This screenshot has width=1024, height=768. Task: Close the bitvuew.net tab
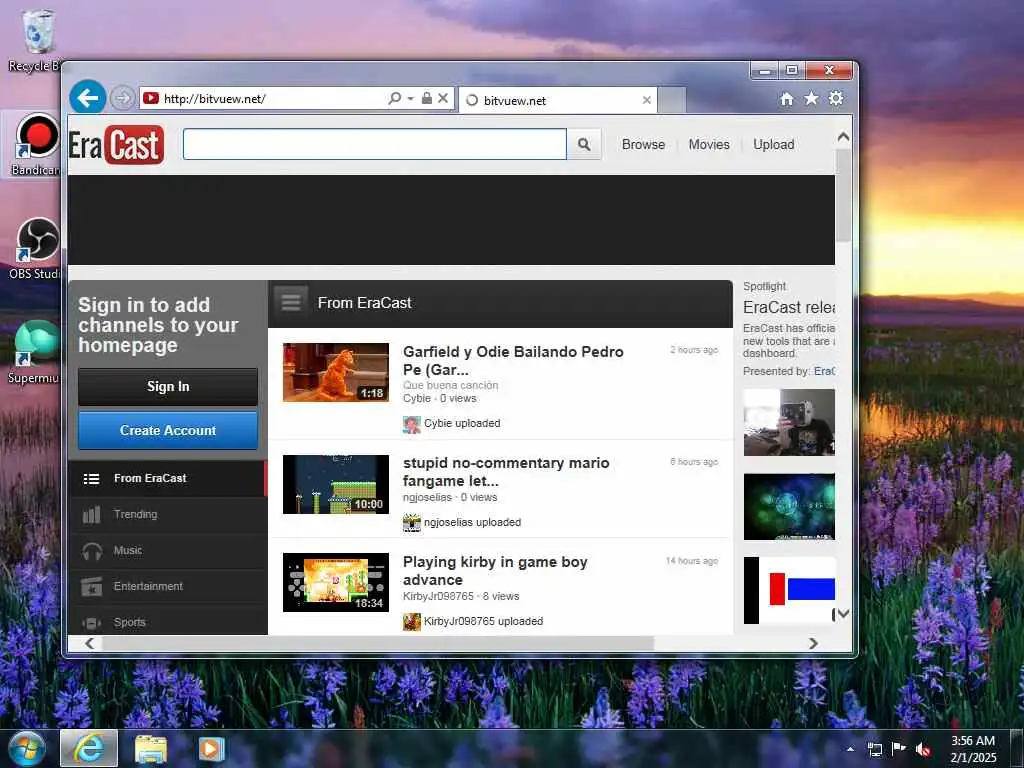click(647, 100)
